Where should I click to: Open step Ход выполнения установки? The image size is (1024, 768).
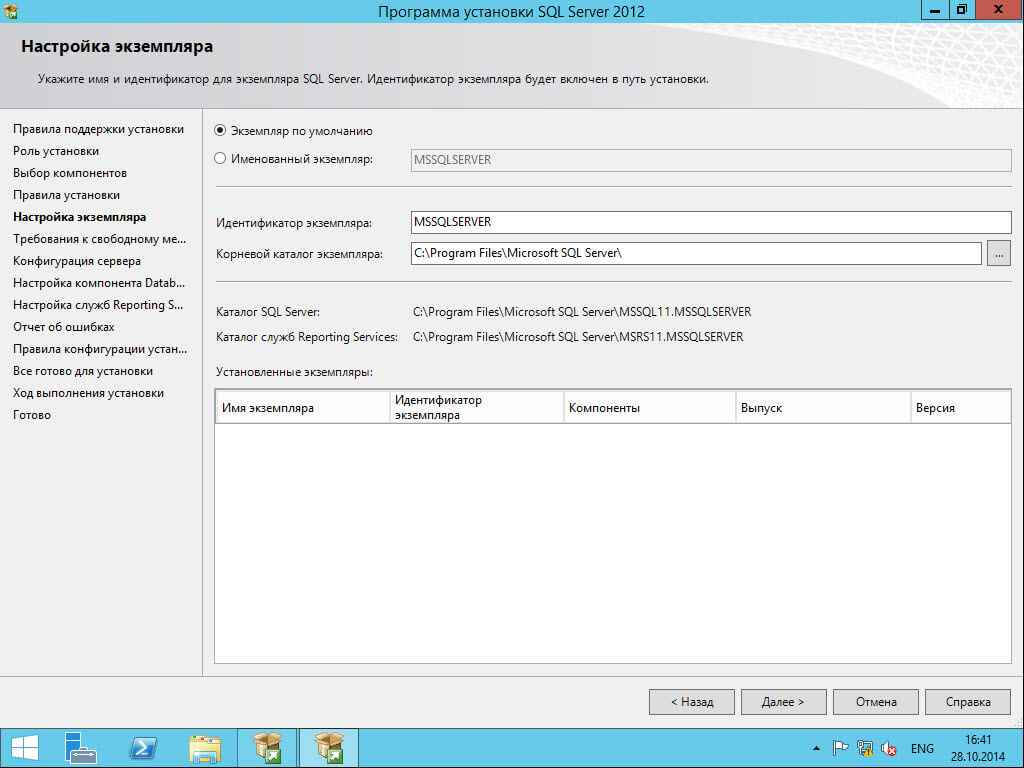(x=89, y=393)
